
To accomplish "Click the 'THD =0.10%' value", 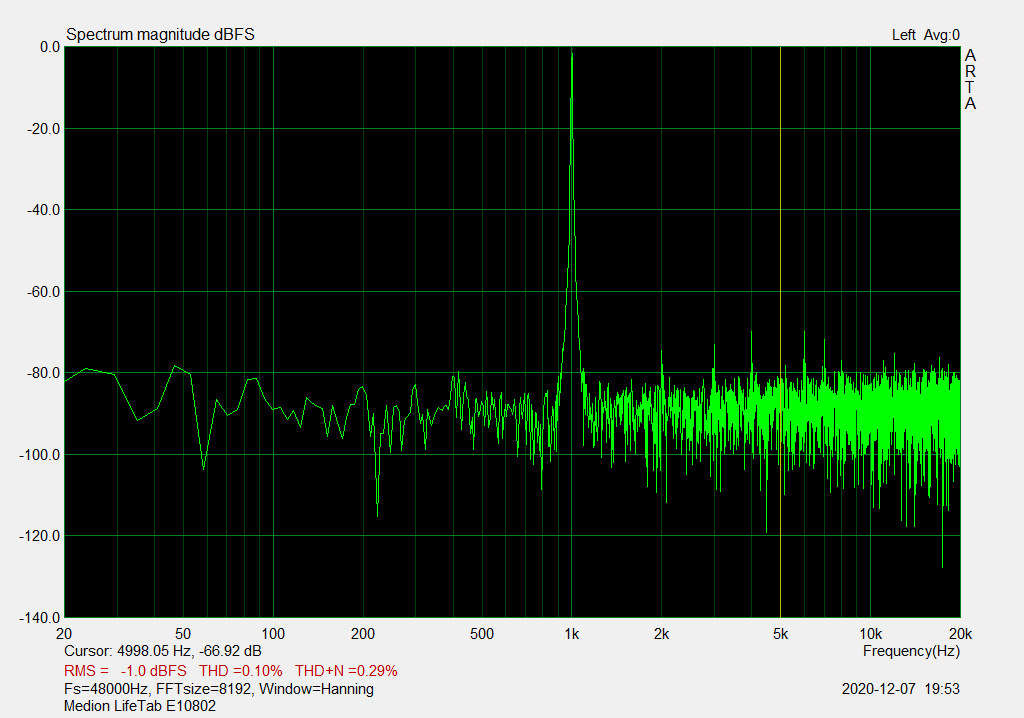I will click(240, 671).
